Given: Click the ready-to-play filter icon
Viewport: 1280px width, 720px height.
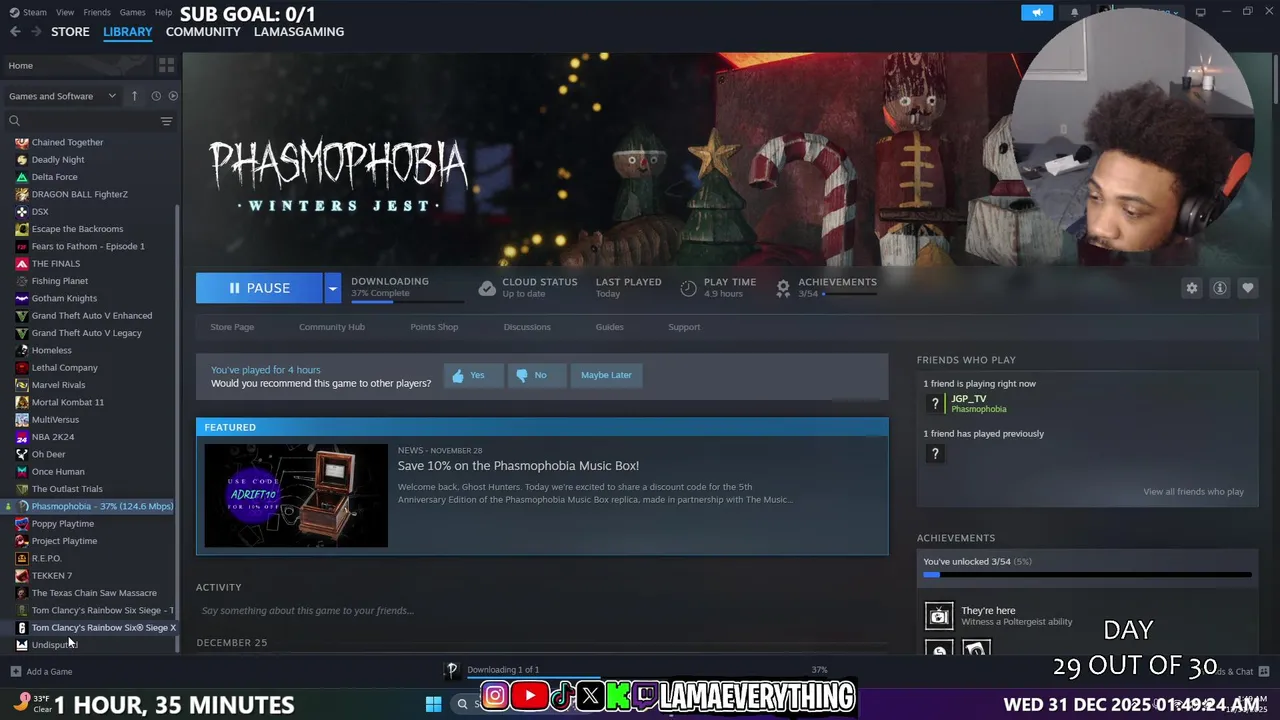Looking at the screenshot, I should [x=173, y=96].
